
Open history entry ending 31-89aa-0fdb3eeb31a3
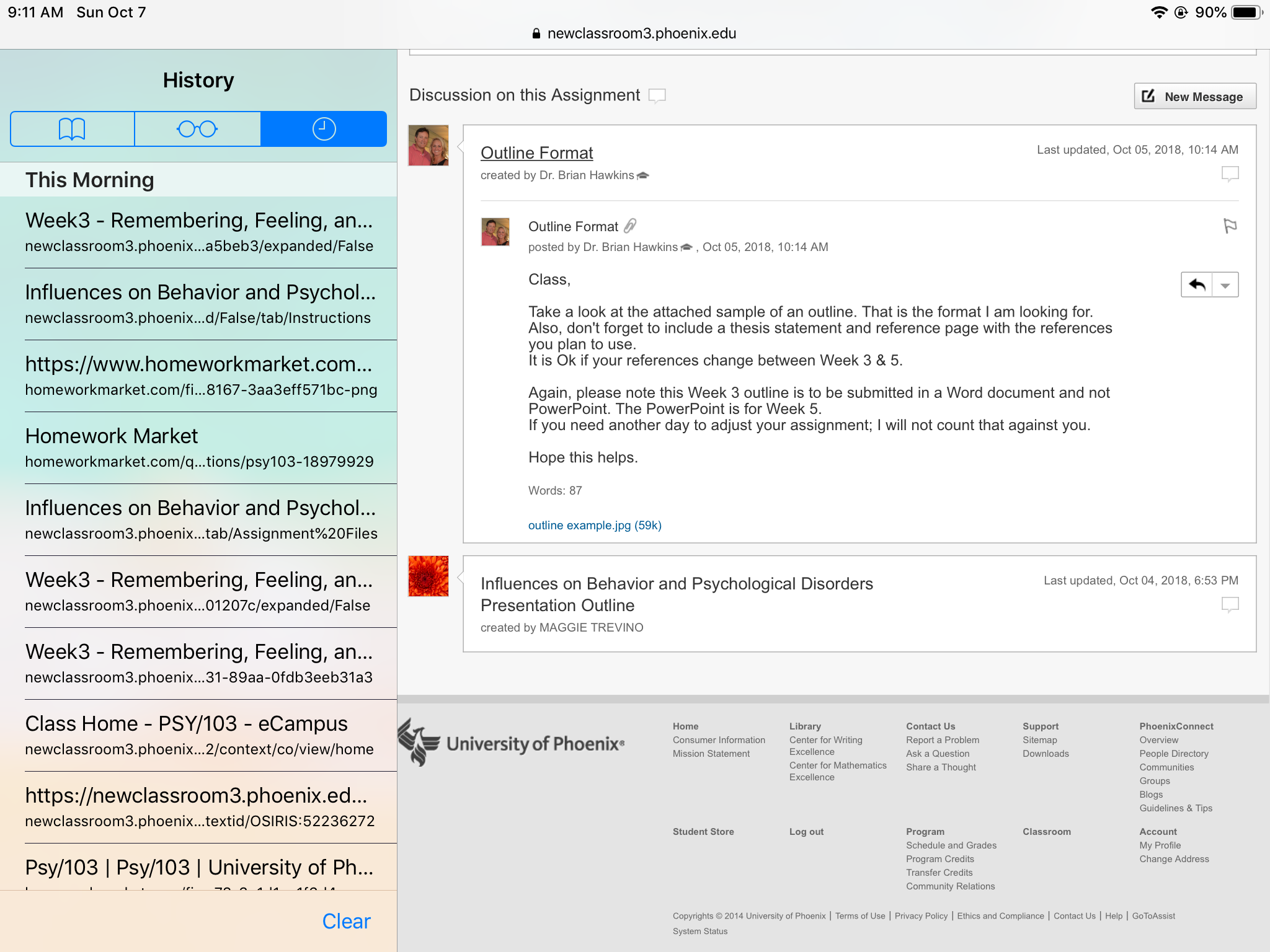click(198, 664)
